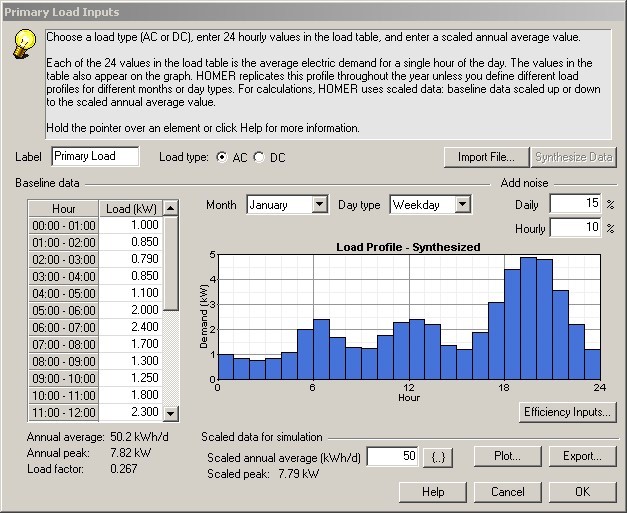Click the load table scrollbar thumb

(x=171, y=263)
